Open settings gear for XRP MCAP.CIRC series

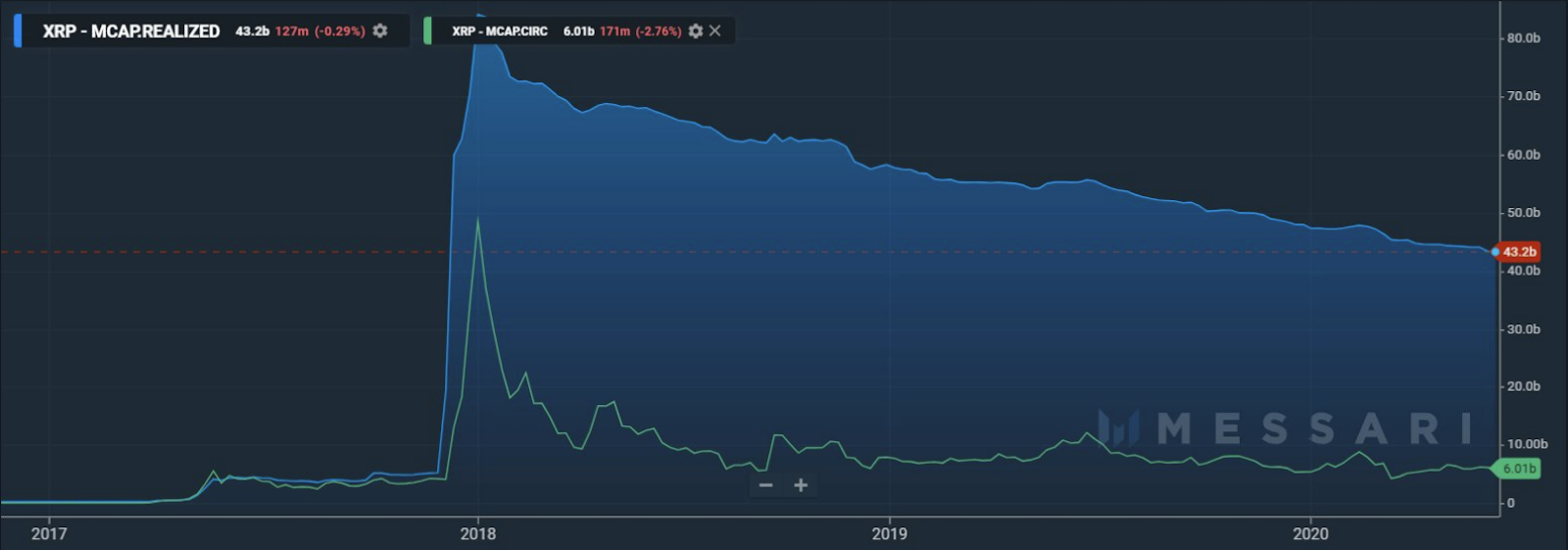[x=696, y=31]
